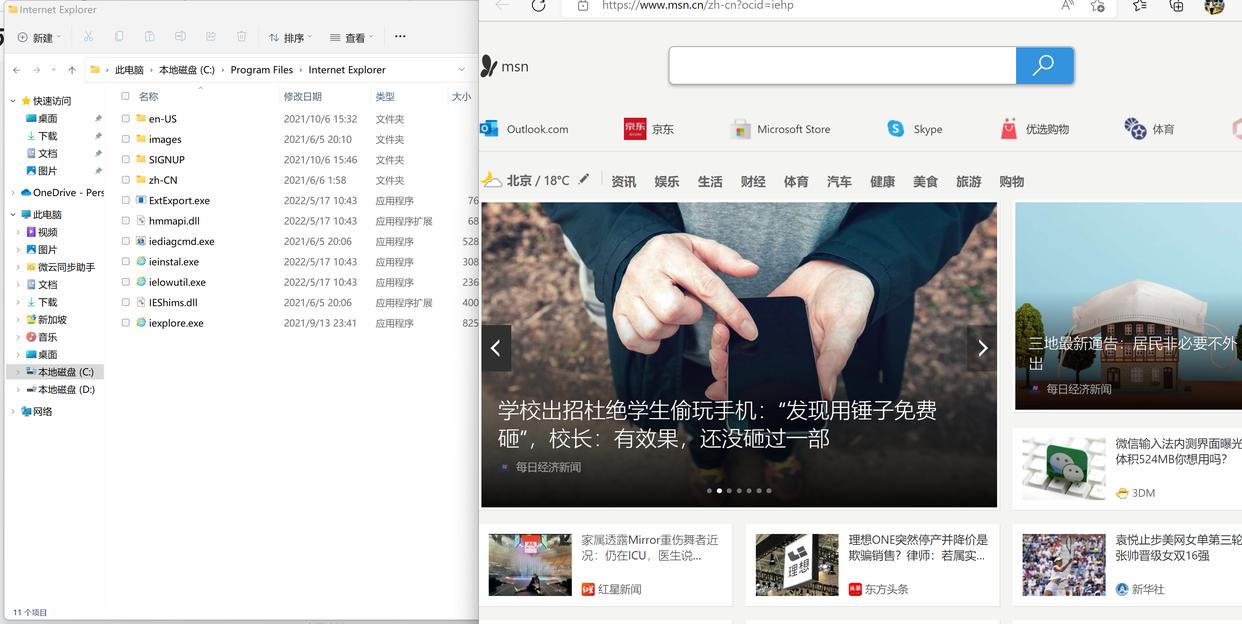The image size is (1242, 624).
Task: Select the 财经 tab on MSN
Action: point(752,181)
